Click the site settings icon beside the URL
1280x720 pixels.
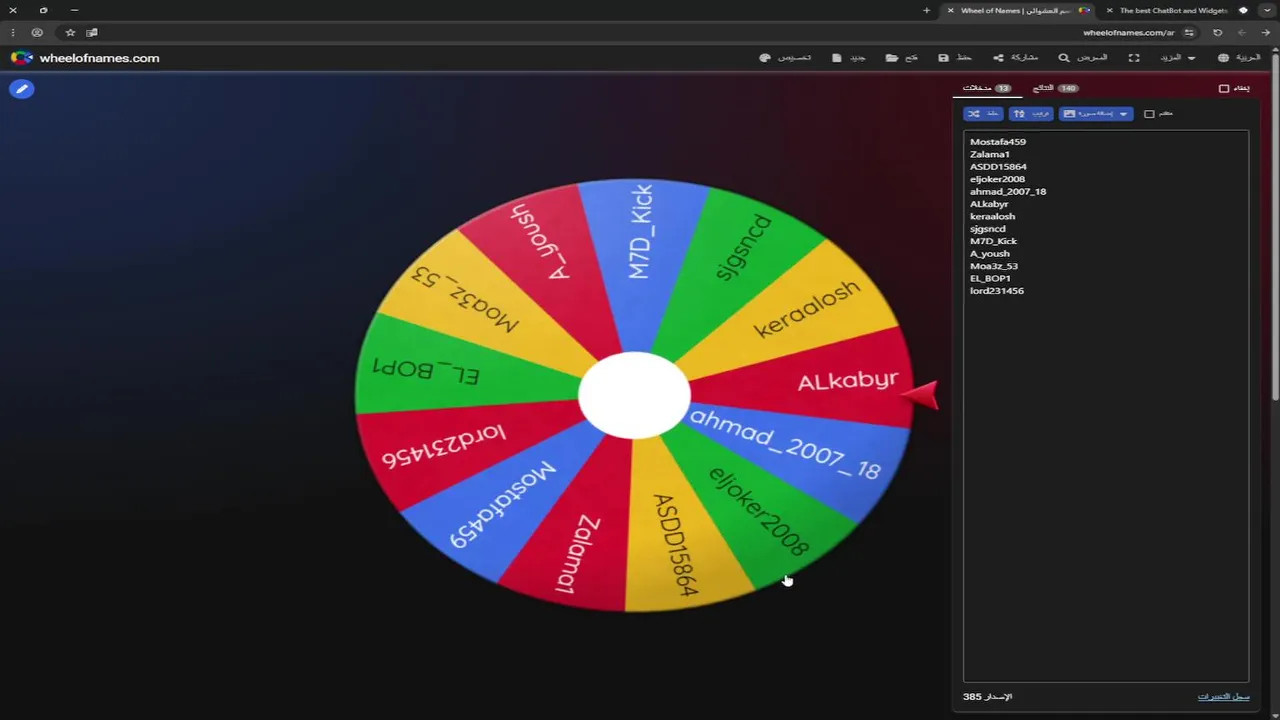(x=1189, y=33)
